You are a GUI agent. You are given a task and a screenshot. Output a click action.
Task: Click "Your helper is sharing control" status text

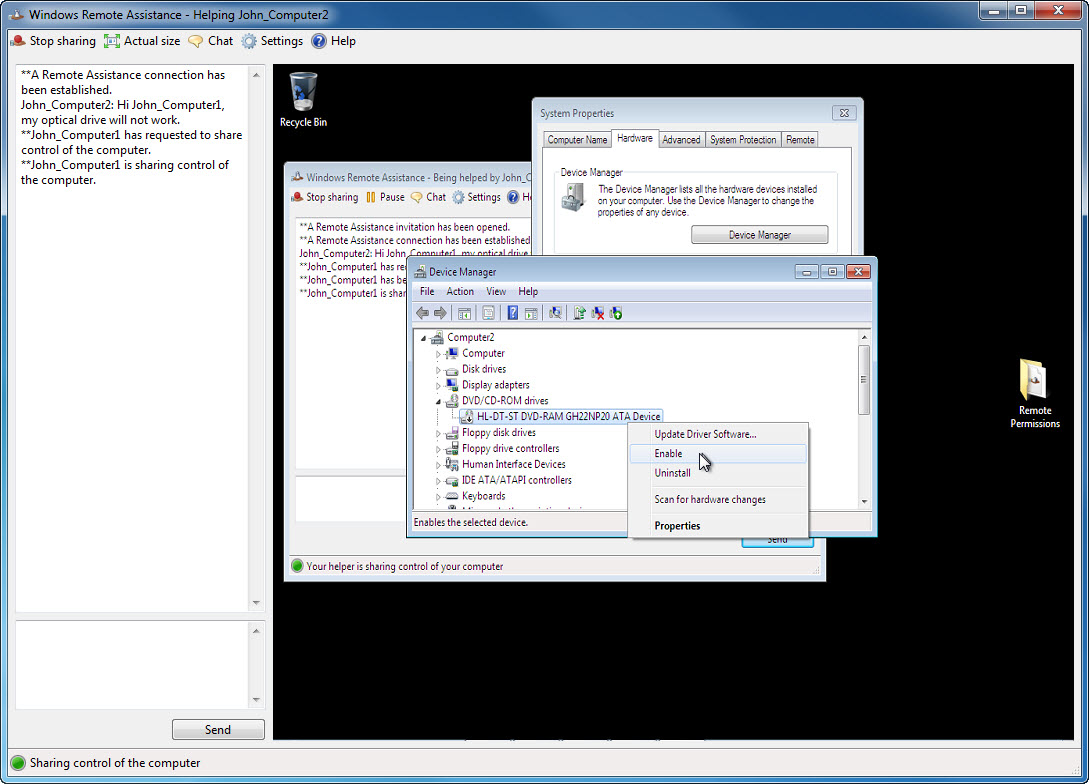coord(405,567)
